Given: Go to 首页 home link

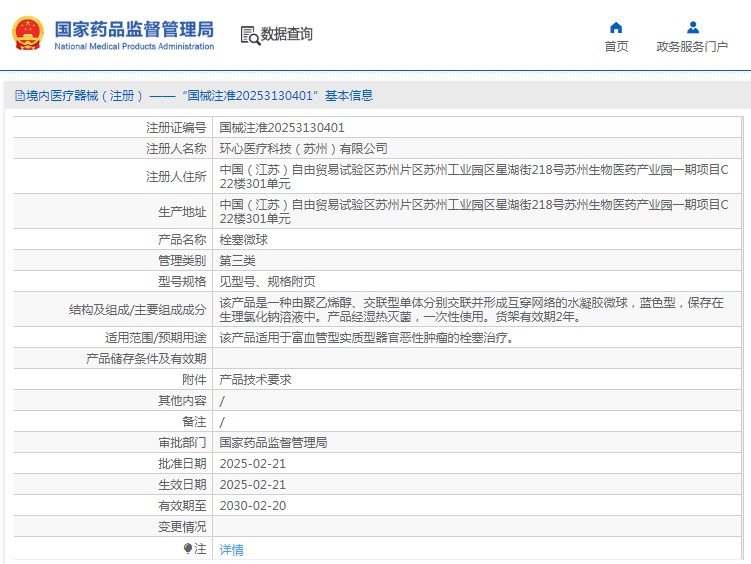Looking at the screenshot, I should (x=616, y=46).
